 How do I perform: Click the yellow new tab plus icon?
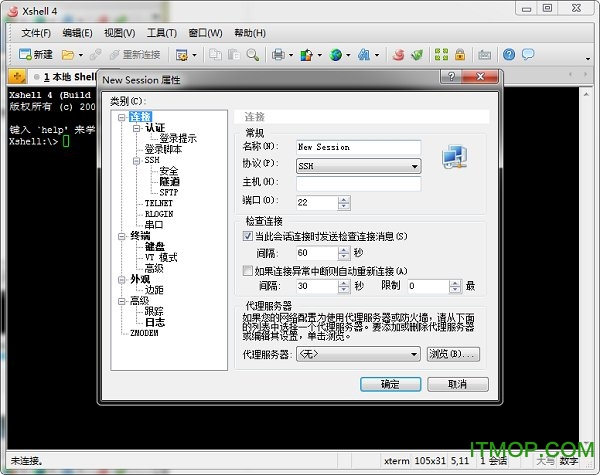click(x=17, y=77)
